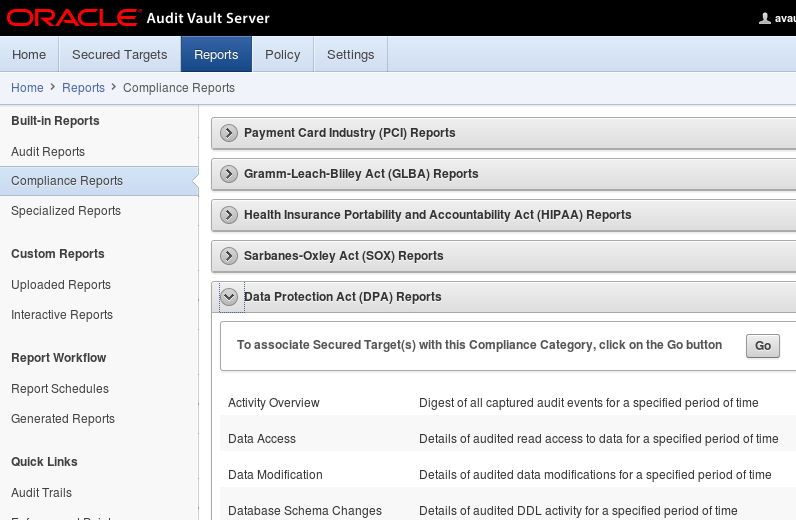Click the Data Access report name

262,439
